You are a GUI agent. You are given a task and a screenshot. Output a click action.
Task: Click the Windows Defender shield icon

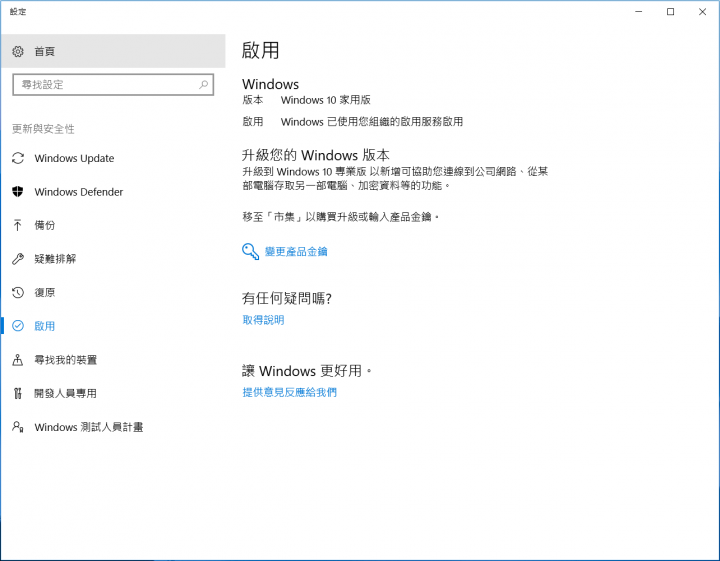pyautogui.click(x=18, y=192)
